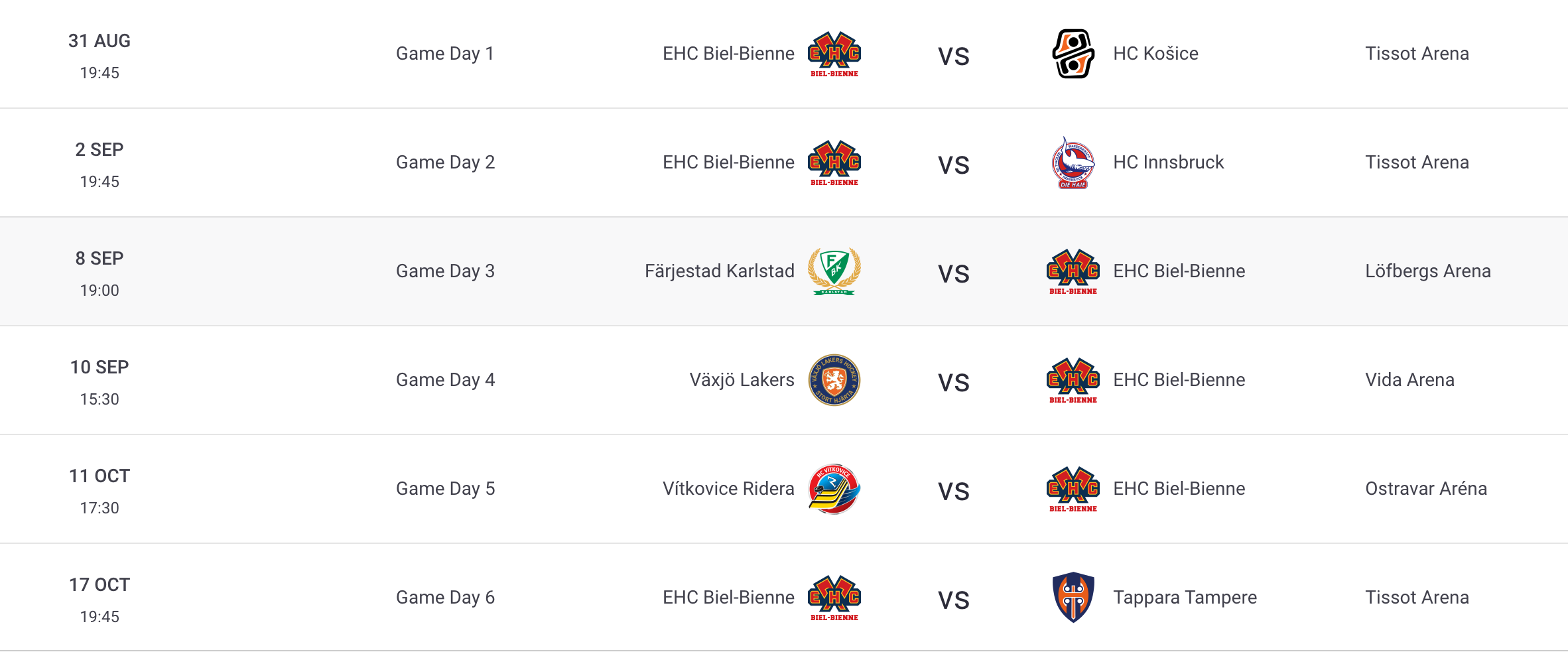Click the Game Day 5 label
The image size is (1568, 654).
click(x=445, y=489)
